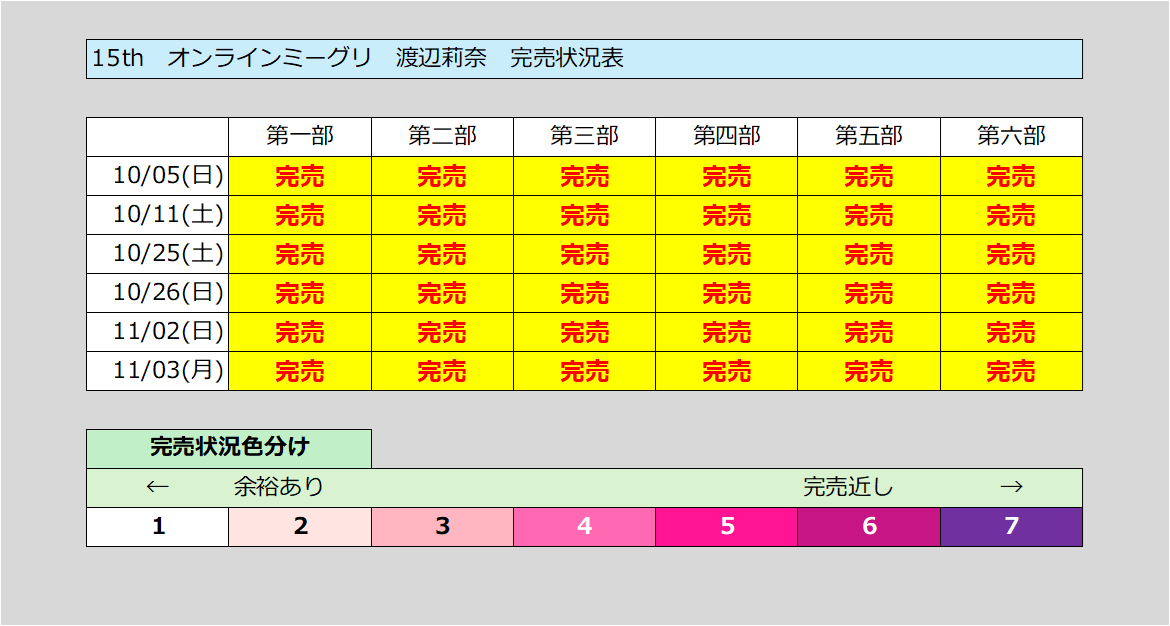This screenshot has width=1170, height=626.
Task: Select 完売 cell for 10/26(日) 第四部
Action: (x=727, y=292)
